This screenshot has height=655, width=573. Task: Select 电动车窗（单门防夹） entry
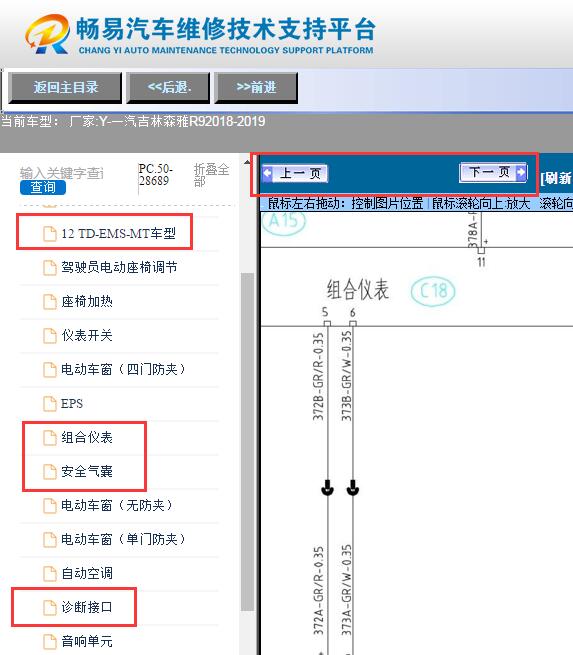(x=123, y=539)
